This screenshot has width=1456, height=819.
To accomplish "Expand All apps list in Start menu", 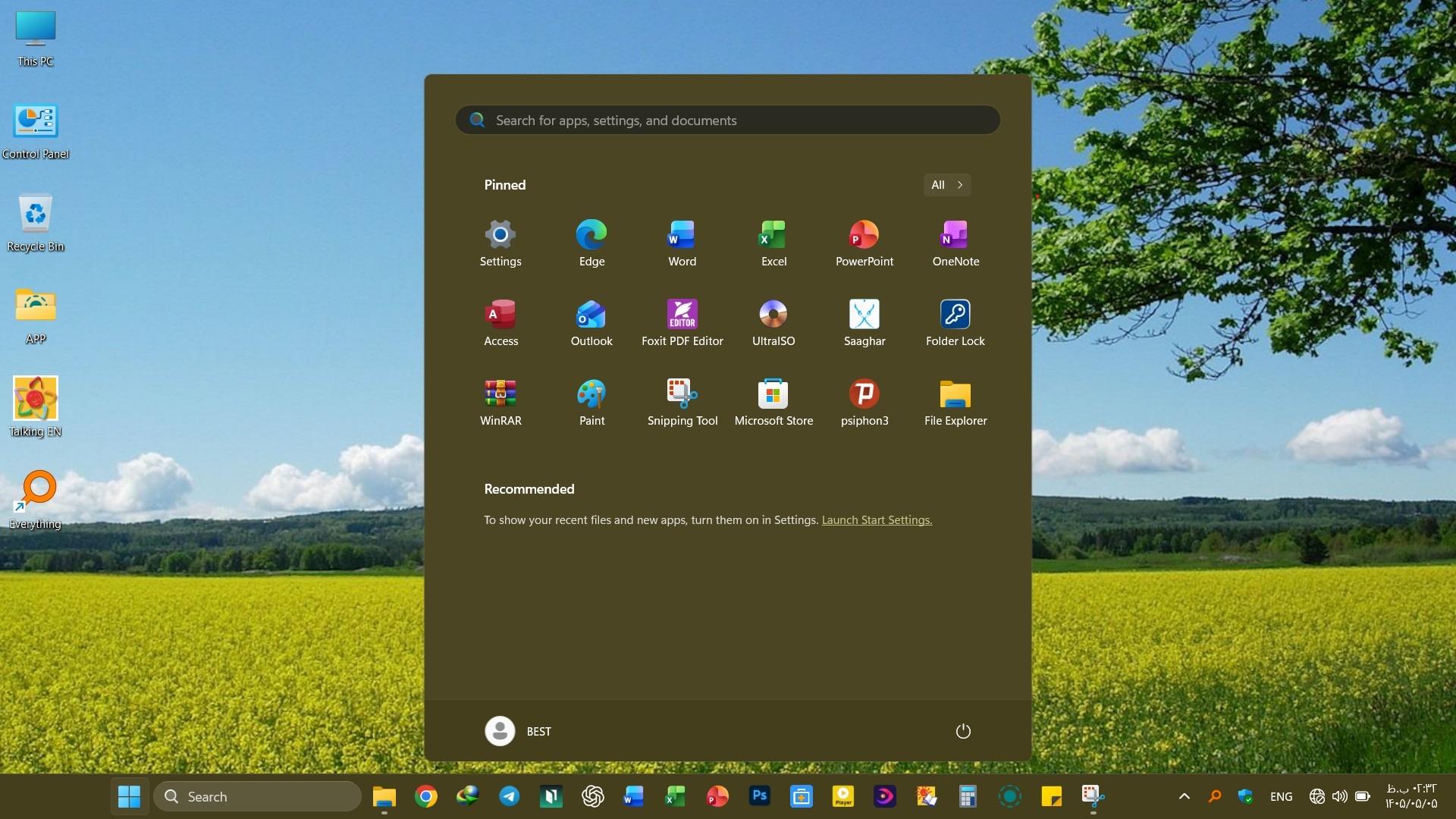I will [947, 185].
